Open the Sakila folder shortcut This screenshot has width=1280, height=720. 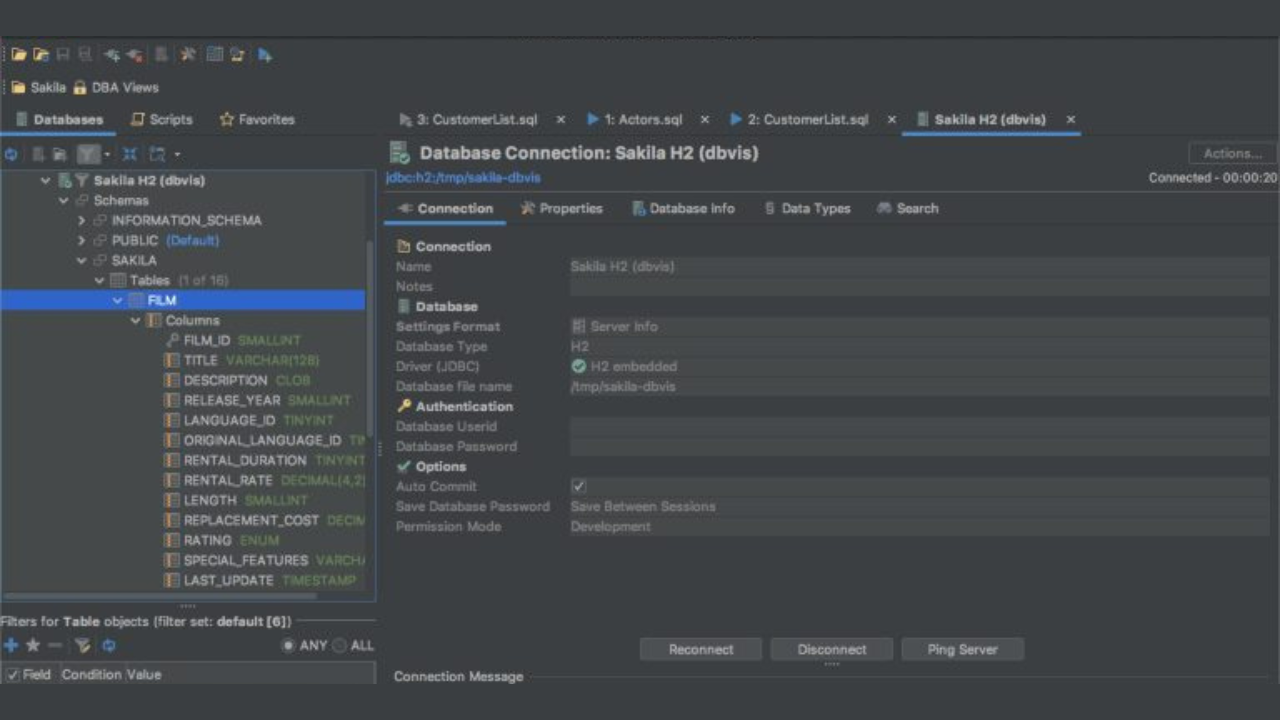[x=38, y=87]
